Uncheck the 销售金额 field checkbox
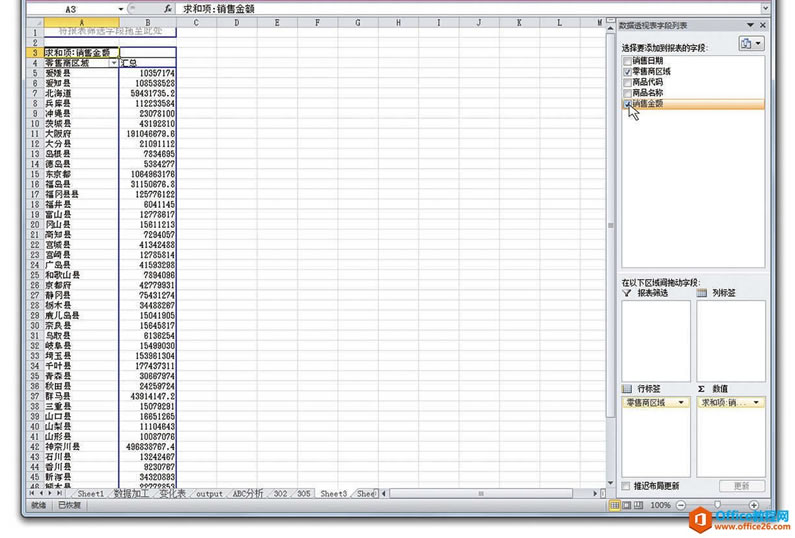 coord(627,103)
